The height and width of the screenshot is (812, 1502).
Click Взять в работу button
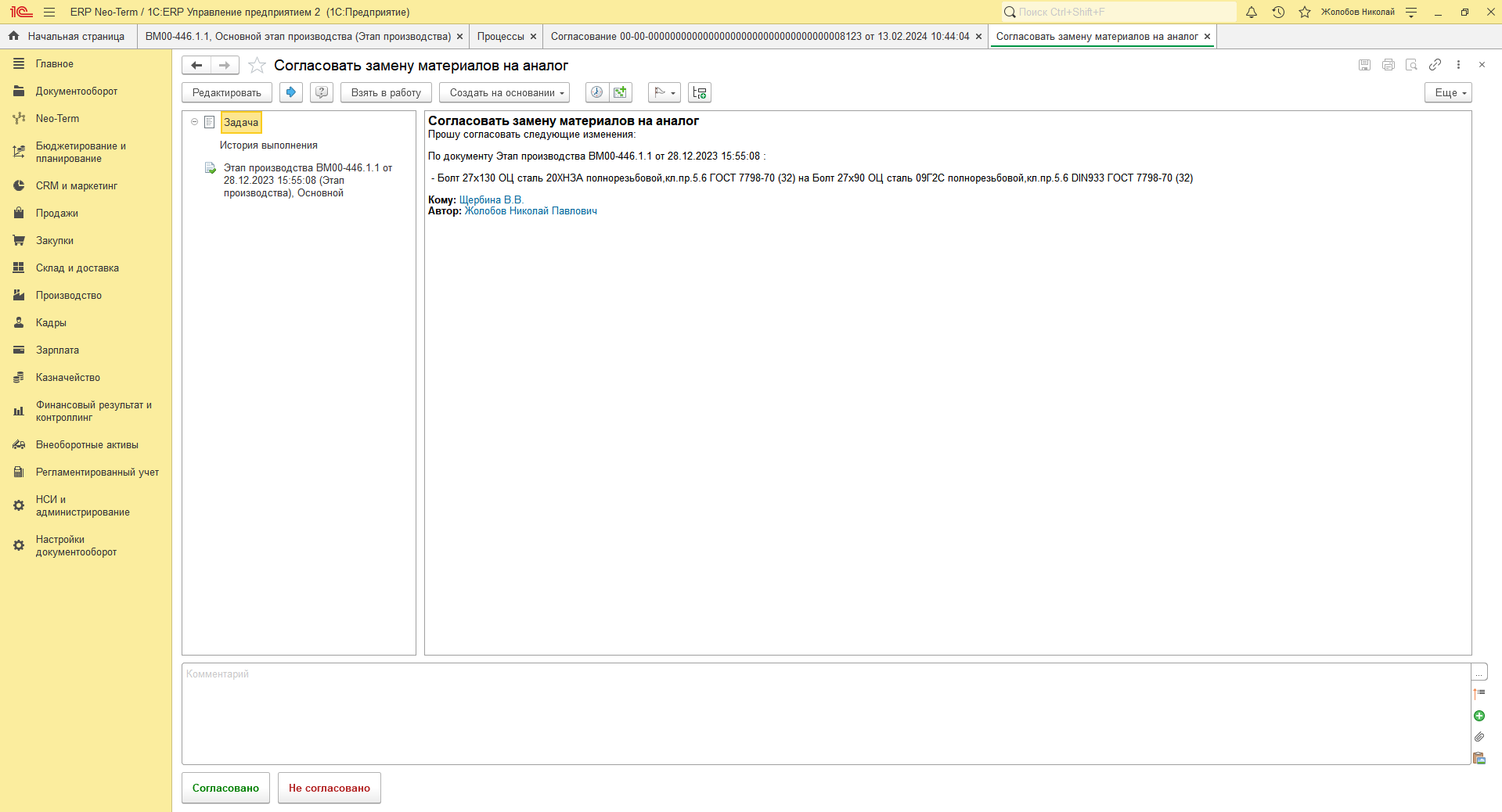coord(386,92)
